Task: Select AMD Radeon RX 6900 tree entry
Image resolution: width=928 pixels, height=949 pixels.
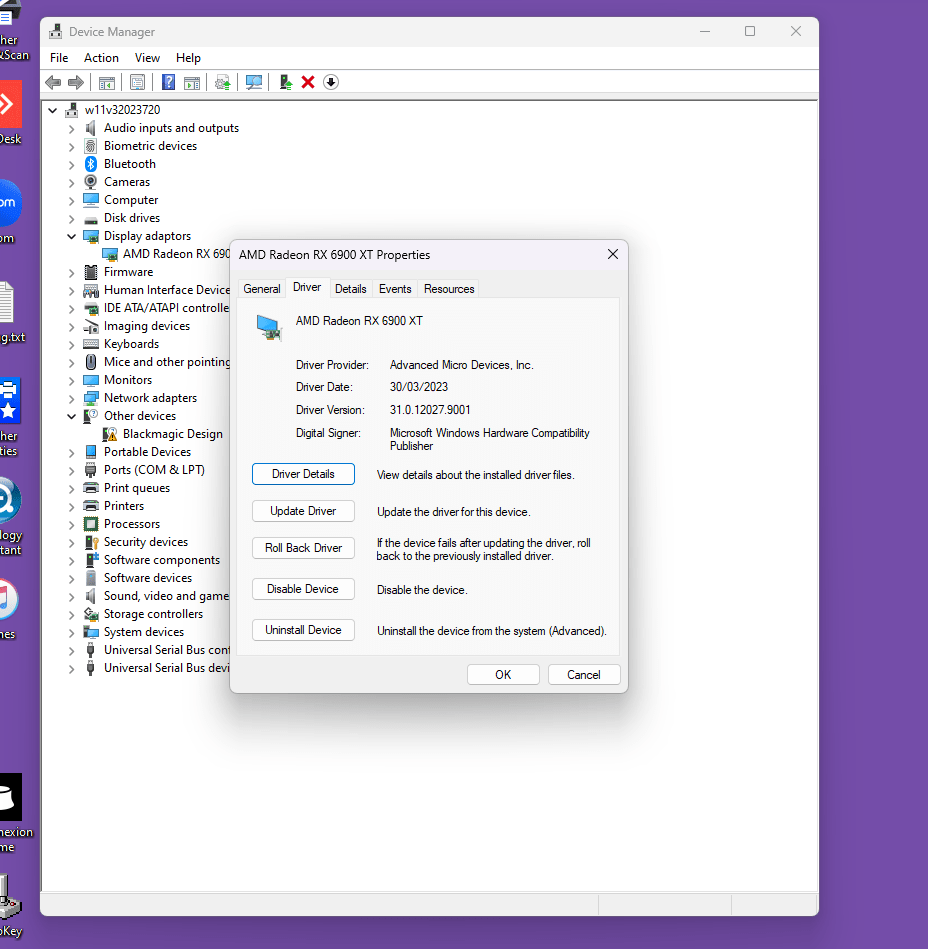Action: pyautogui.click(x=176, y=254)
